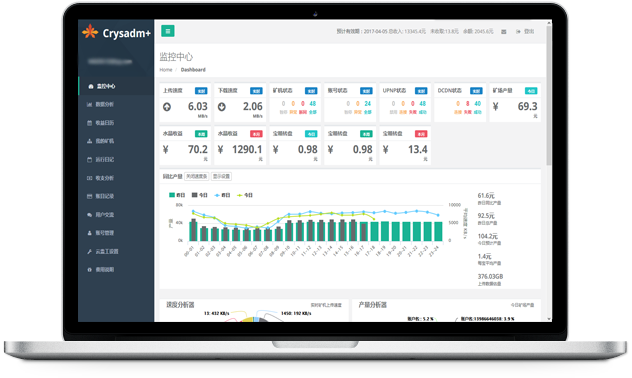Click the Dashboard breadcrumb label
The height and width of the screenshot is (378, 632).
point(193,70)
